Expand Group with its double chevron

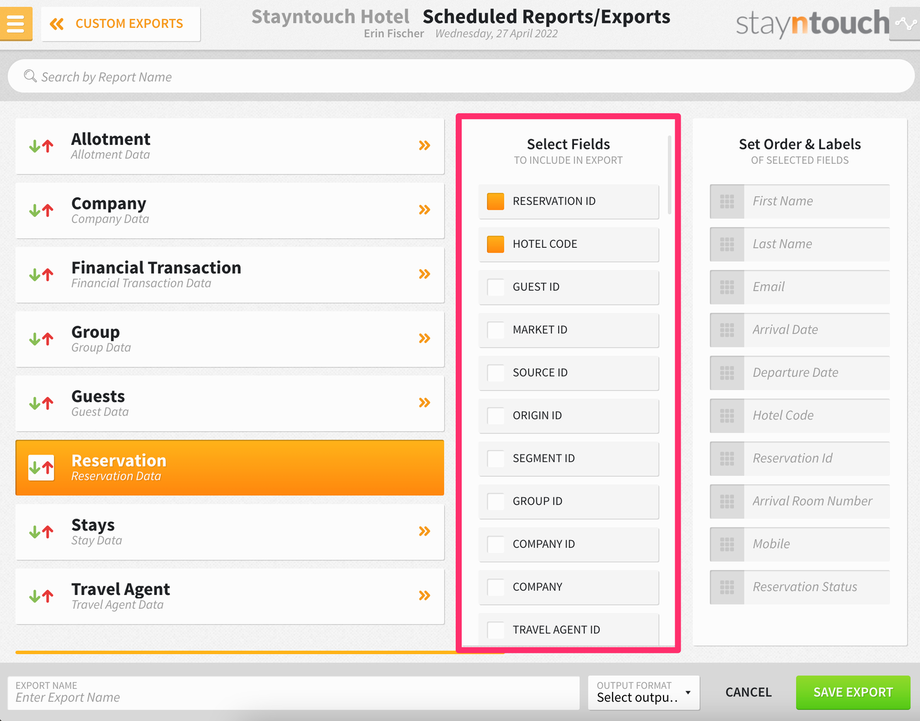coord(424,339)
